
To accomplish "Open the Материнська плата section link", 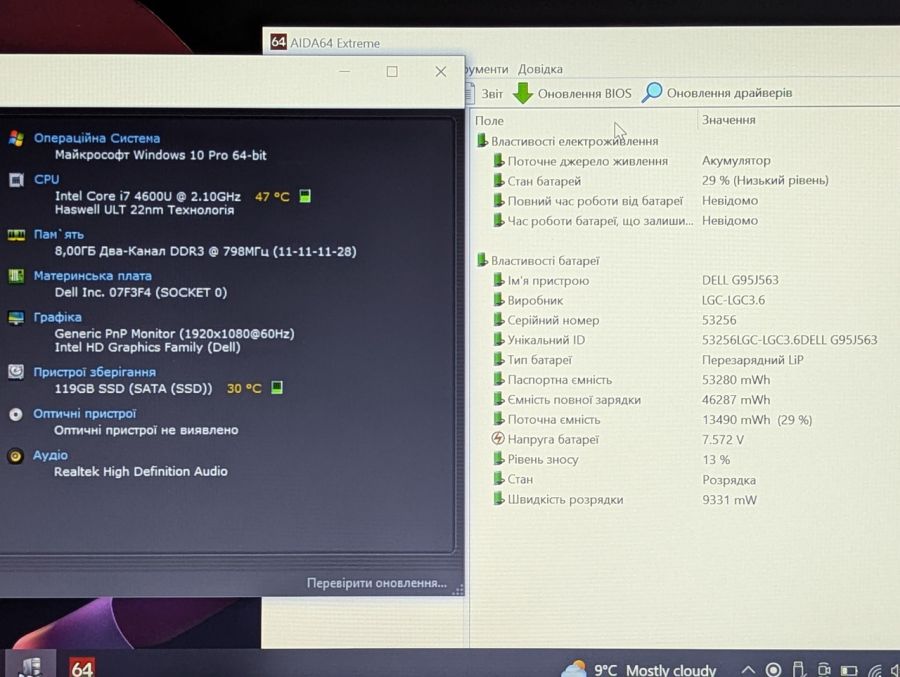I will (92, 276).
